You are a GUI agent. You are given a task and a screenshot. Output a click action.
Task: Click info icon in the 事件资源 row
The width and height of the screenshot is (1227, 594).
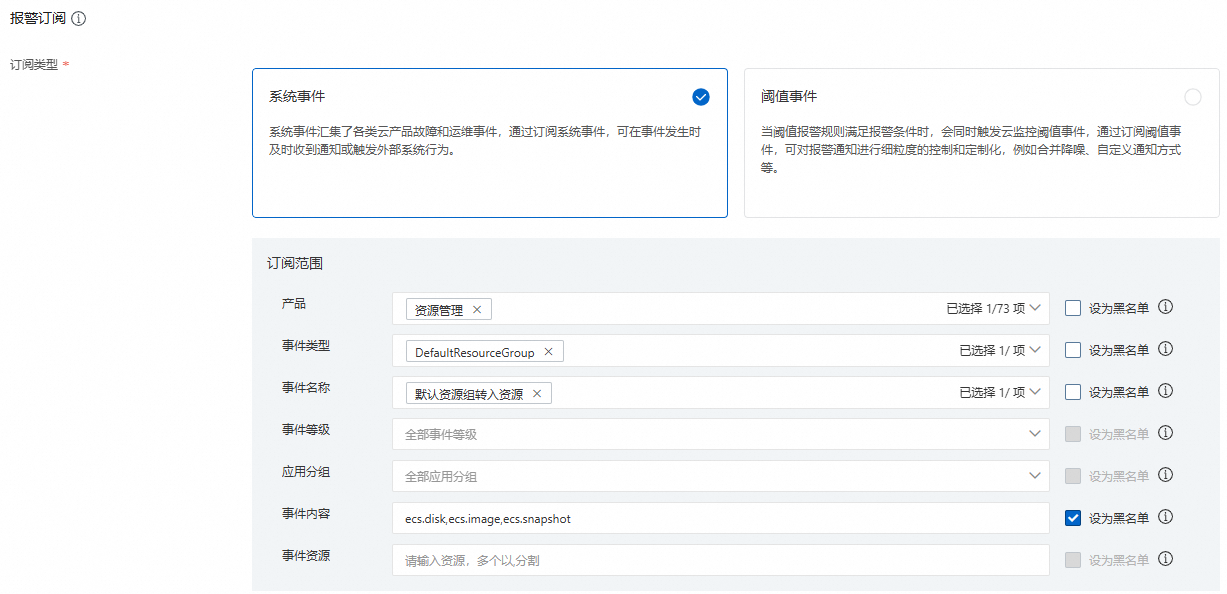1165,559
